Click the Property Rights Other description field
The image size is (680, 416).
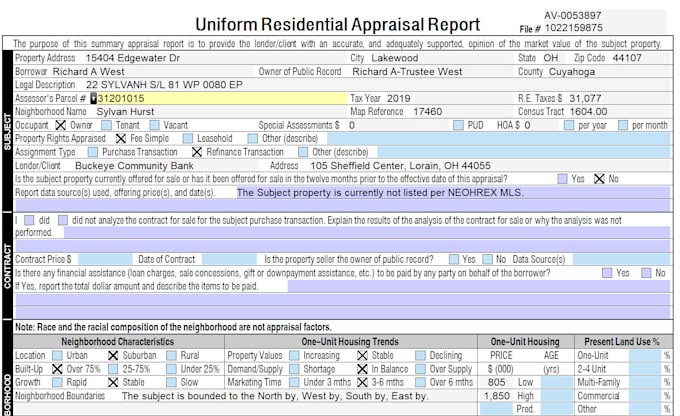pyautogui.click(x=499, y=138)
